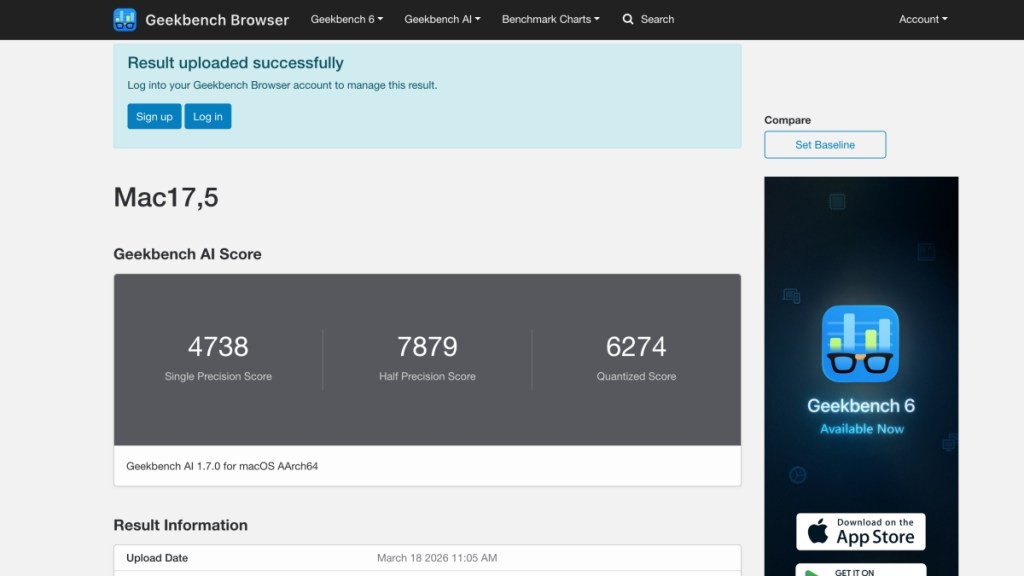
Task: Click the Log in button
Action: (207, 116)
